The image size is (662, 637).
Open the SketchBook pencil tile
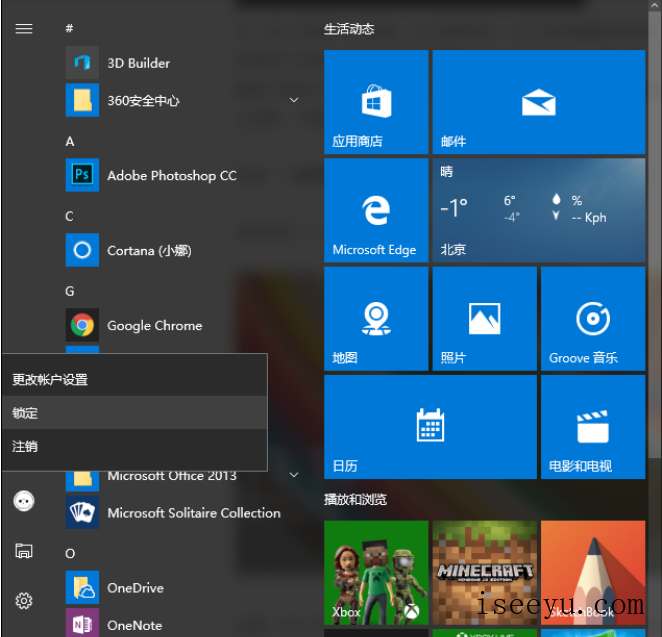[x=593, y=572]
